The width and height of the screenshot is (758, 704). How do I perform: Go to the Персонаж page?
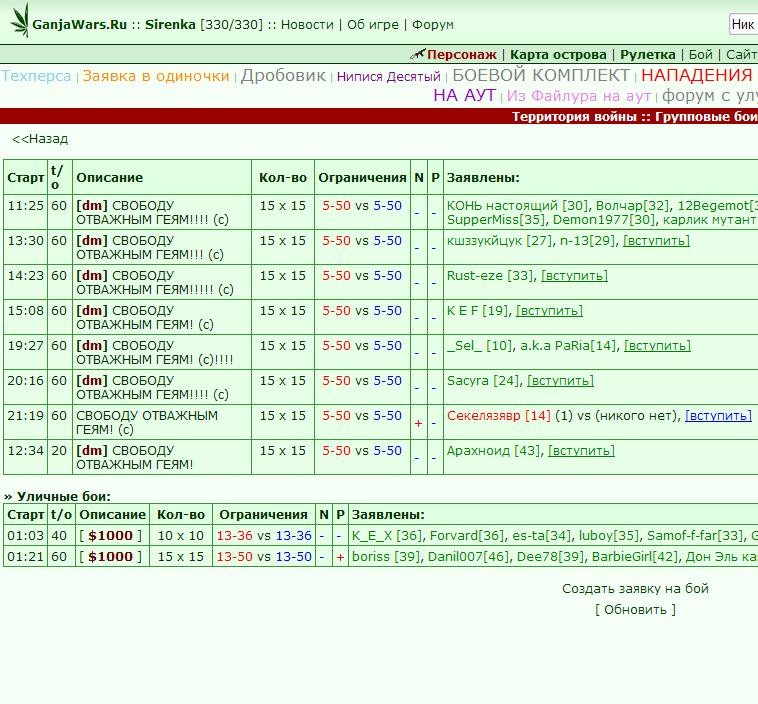click(462, 55)
